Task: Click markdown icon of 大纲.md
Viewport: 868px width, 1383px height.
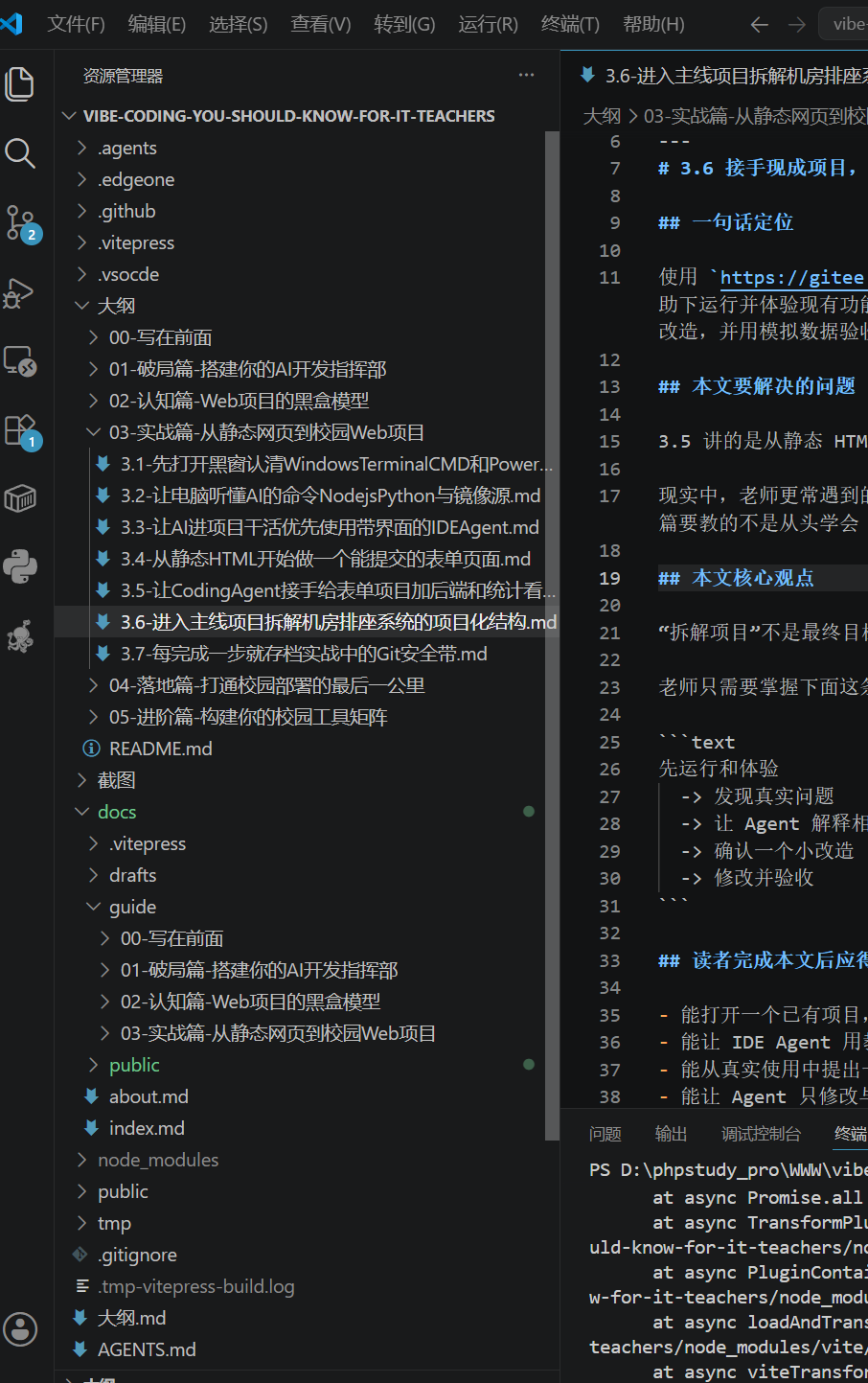Action: [x=80, y=1318]
